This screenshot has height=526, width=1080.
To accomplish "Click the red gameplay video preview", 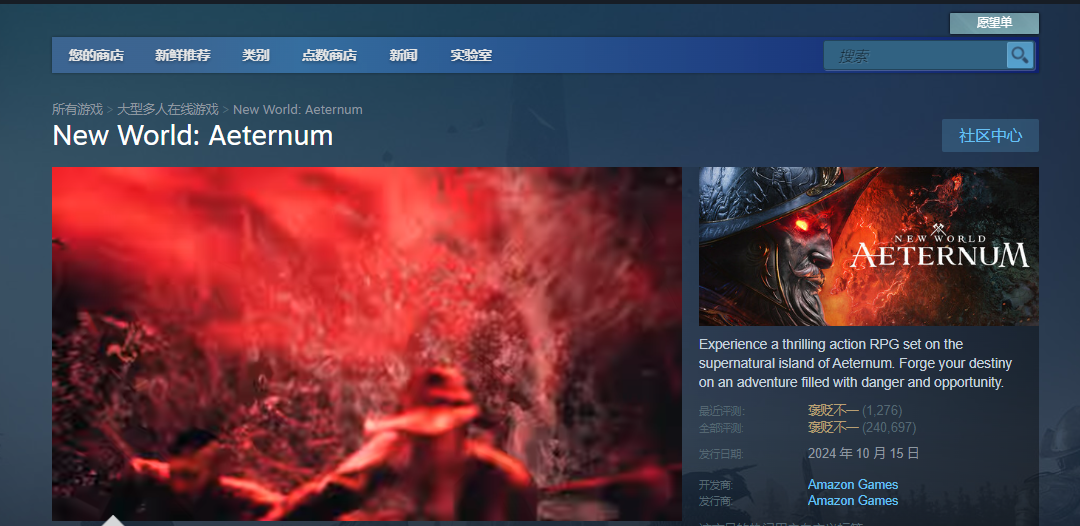I will click(x=366, y=344).
